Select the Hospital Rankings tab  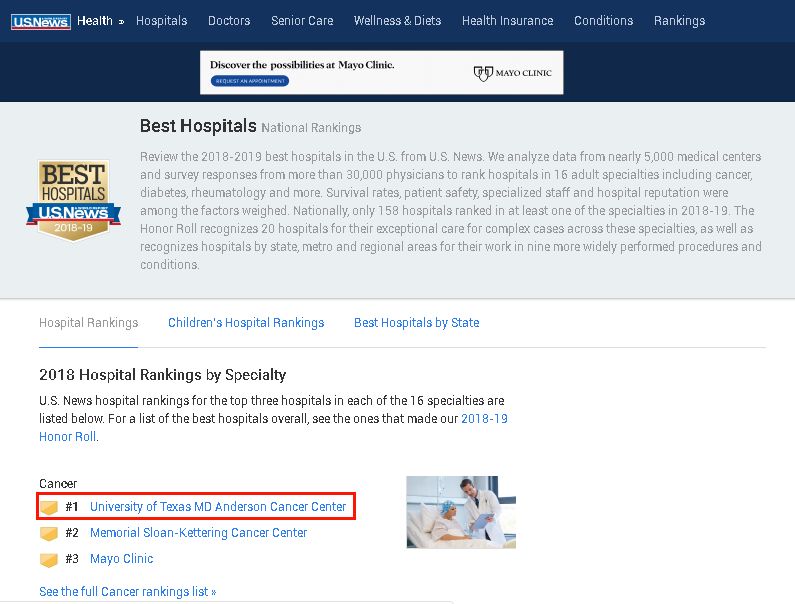tap(88, 323)
